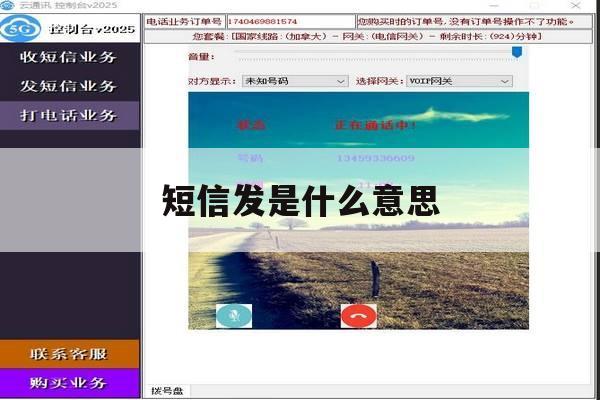Open the 发短信业务 section
Screen dimensions: 600x400
(x=70, y=86)
